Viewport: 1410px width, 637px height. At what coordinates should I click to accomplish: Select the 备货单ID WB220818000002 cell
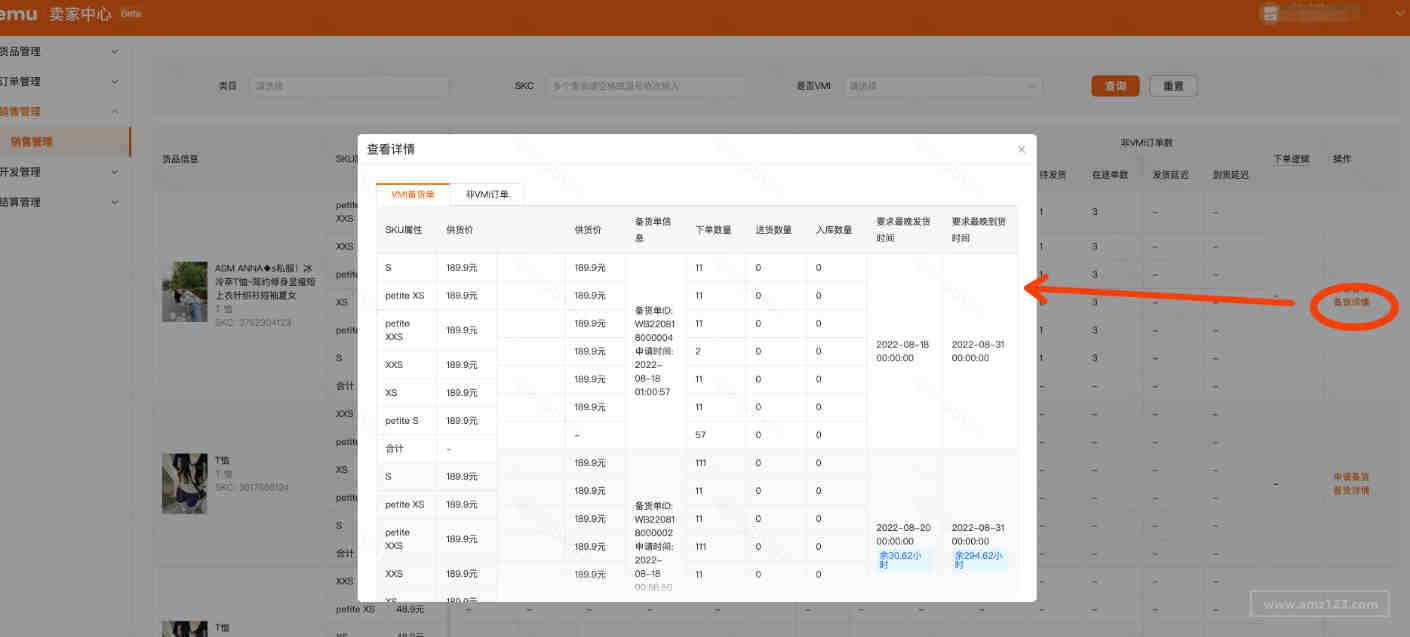[x=655, y=547]
